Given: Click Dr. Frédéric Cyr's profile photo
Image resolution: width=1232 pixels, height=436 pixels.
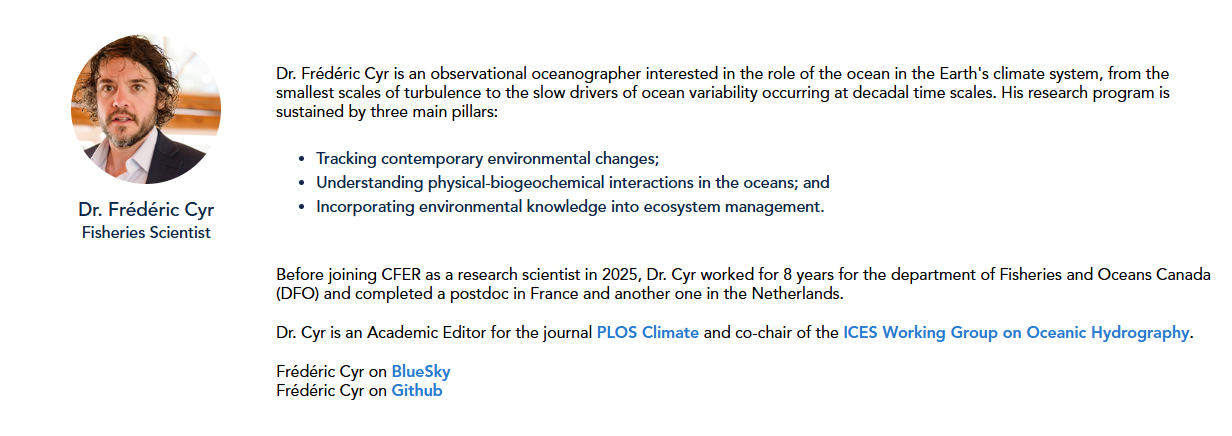Looking at the screenshot, I should [x=146, y=109].
